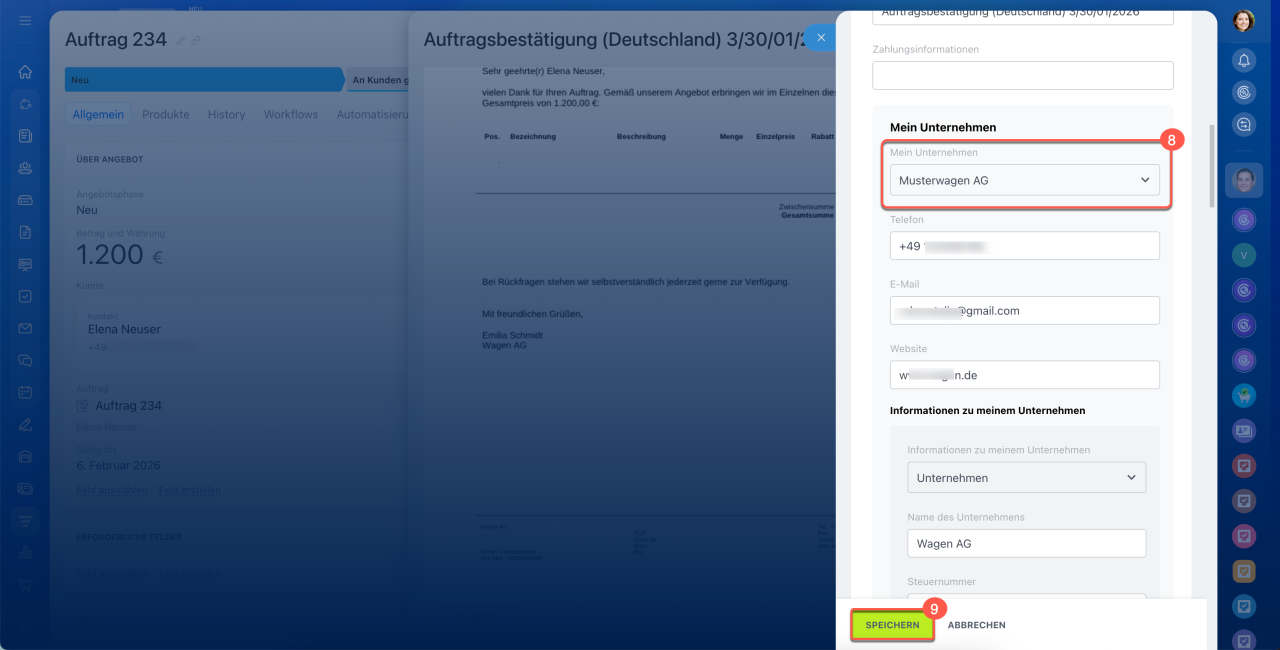Image resolution: width=1280 pixels, height=650 pixels.
Task: Select the An Kunden stage in progress bar
Action: tap(380, 79)
